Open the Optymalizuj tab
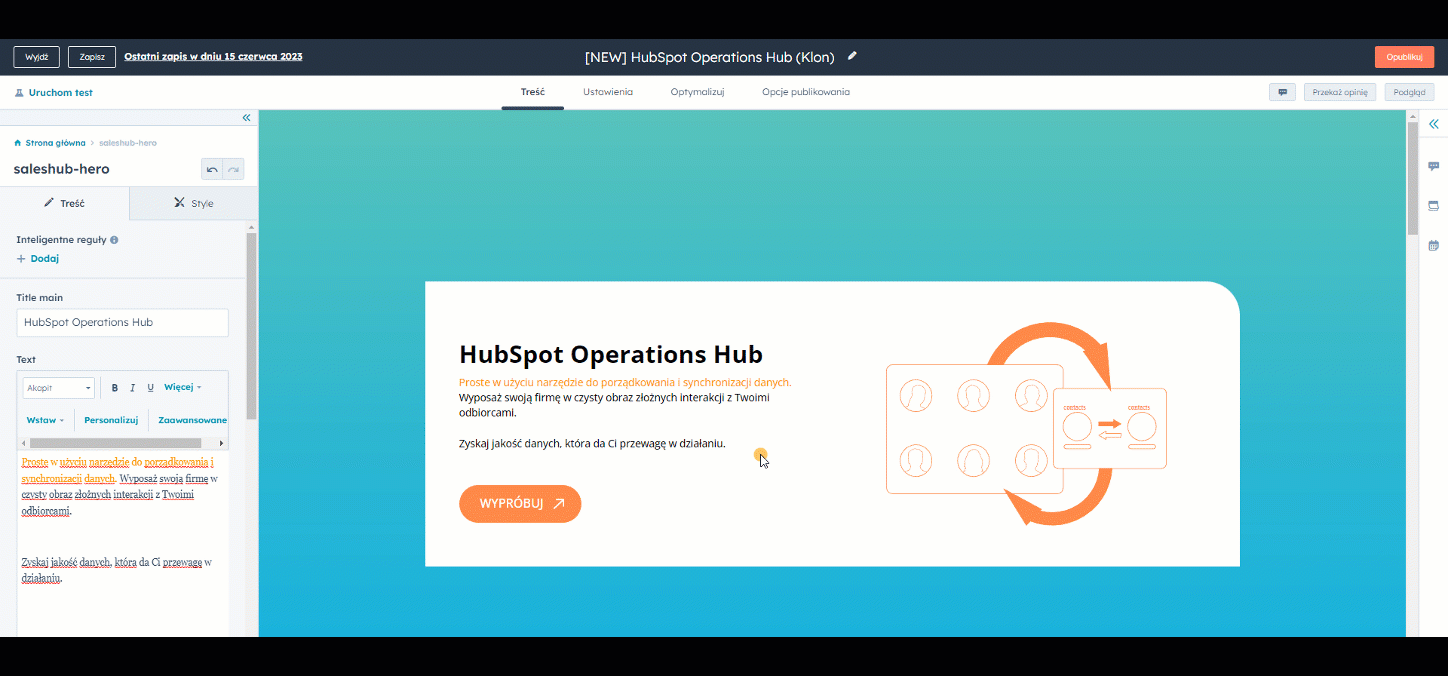 [x=697, y=92]
